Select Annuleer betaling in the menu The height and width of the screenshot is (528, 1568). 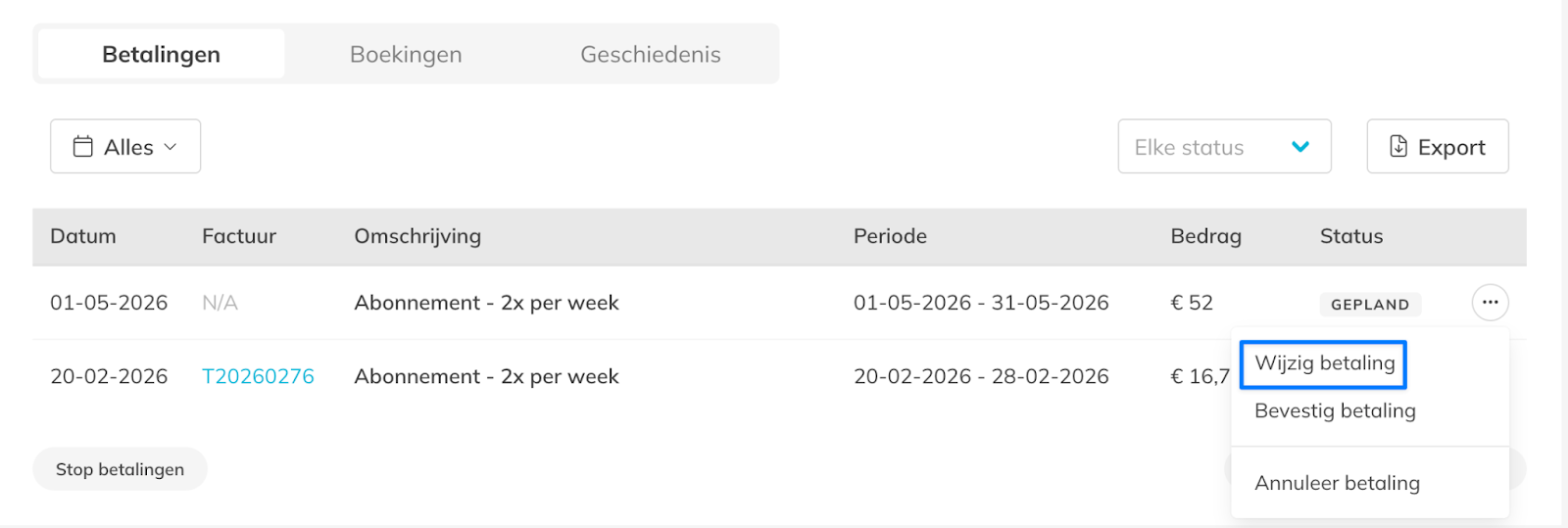[x=1337, y=483]
